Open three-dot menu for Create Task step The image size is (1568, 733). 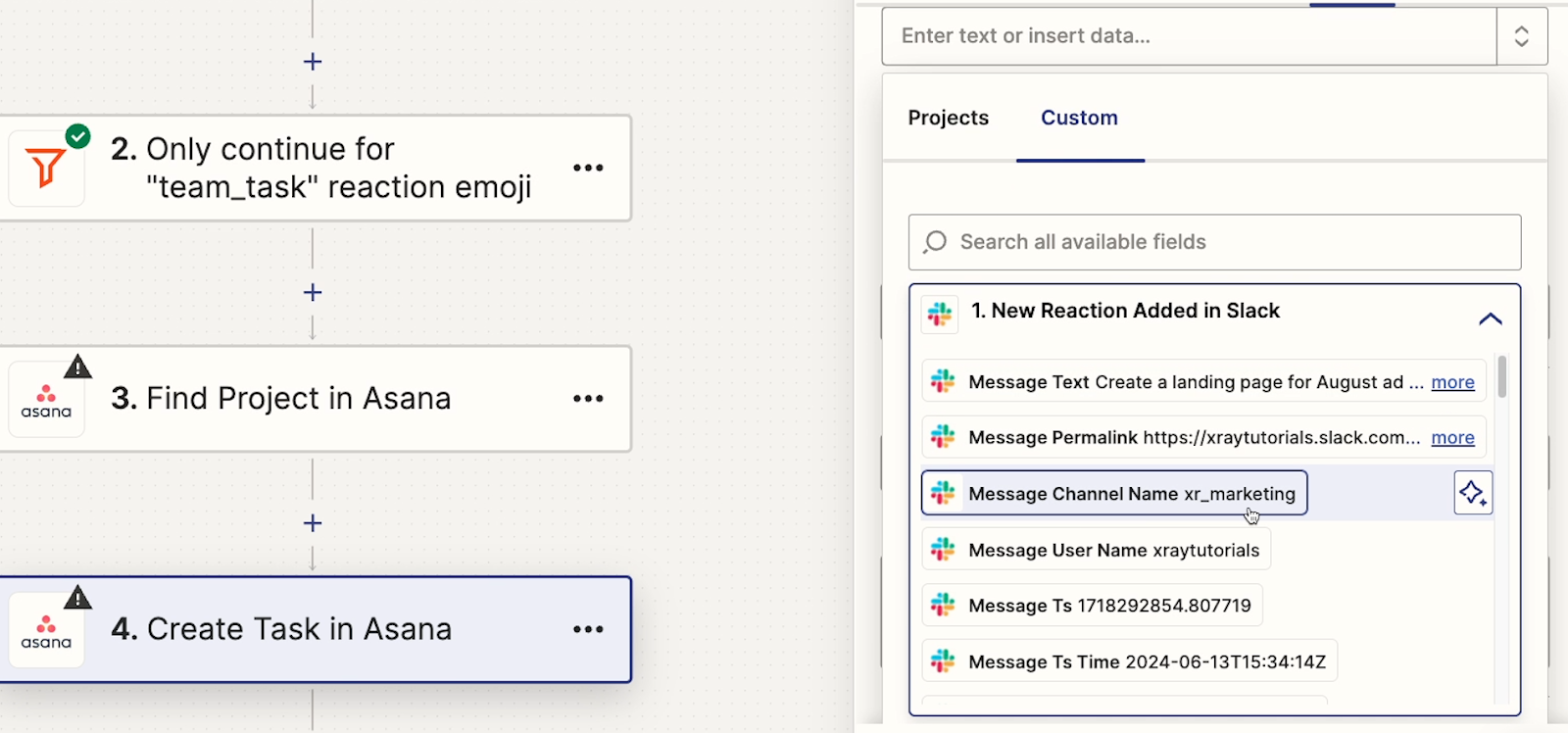pyautogui.click(x=588, y=629)
